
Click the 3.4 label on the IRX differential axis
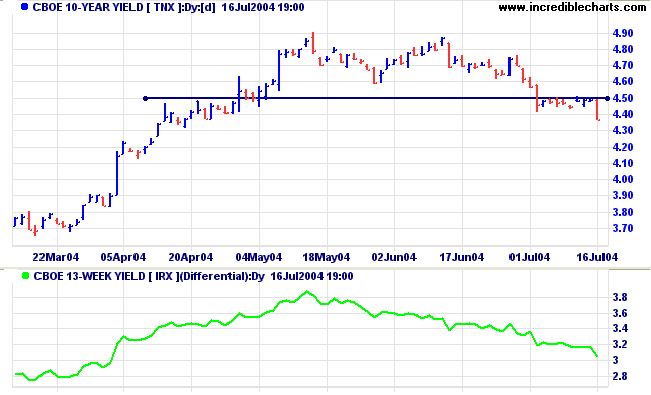tap(620, 329)
